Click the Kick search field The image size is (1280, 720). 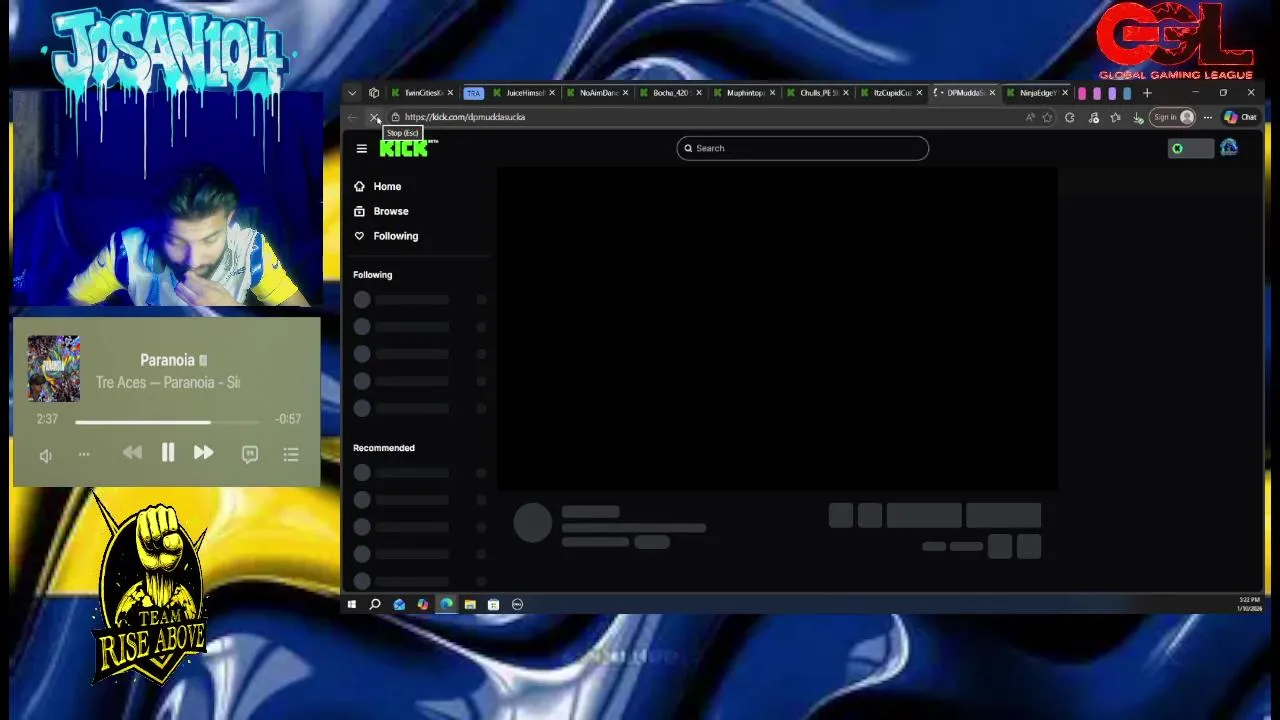(802, 148)
